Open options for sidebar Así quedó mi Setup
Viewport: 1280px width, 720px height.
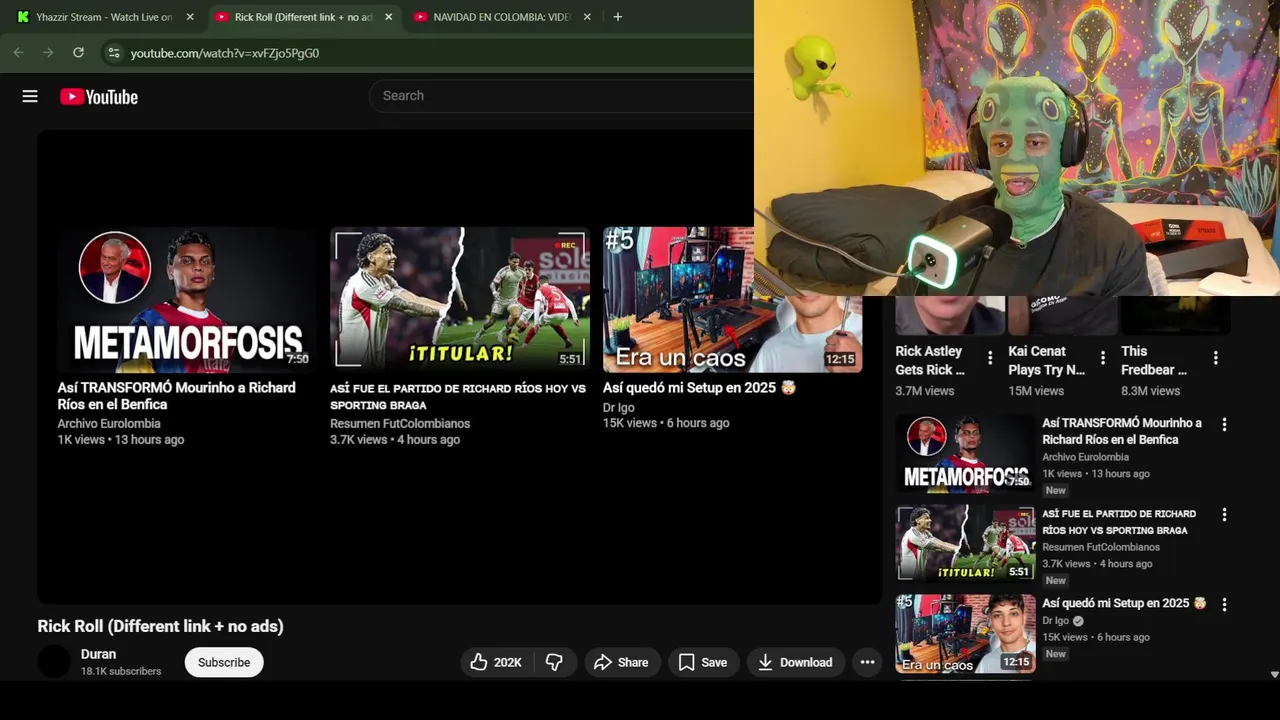1224,604
